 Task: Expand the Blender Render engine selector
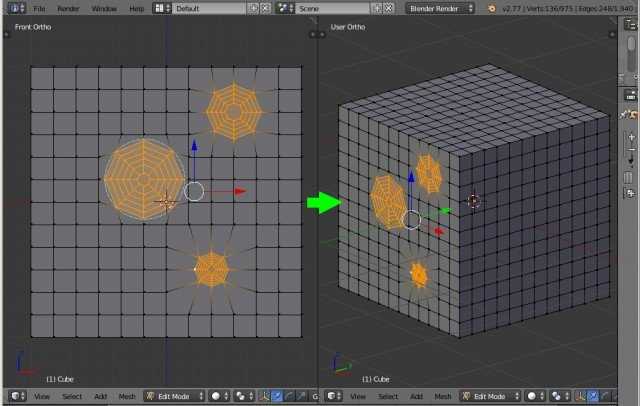[x=440, y=9]
